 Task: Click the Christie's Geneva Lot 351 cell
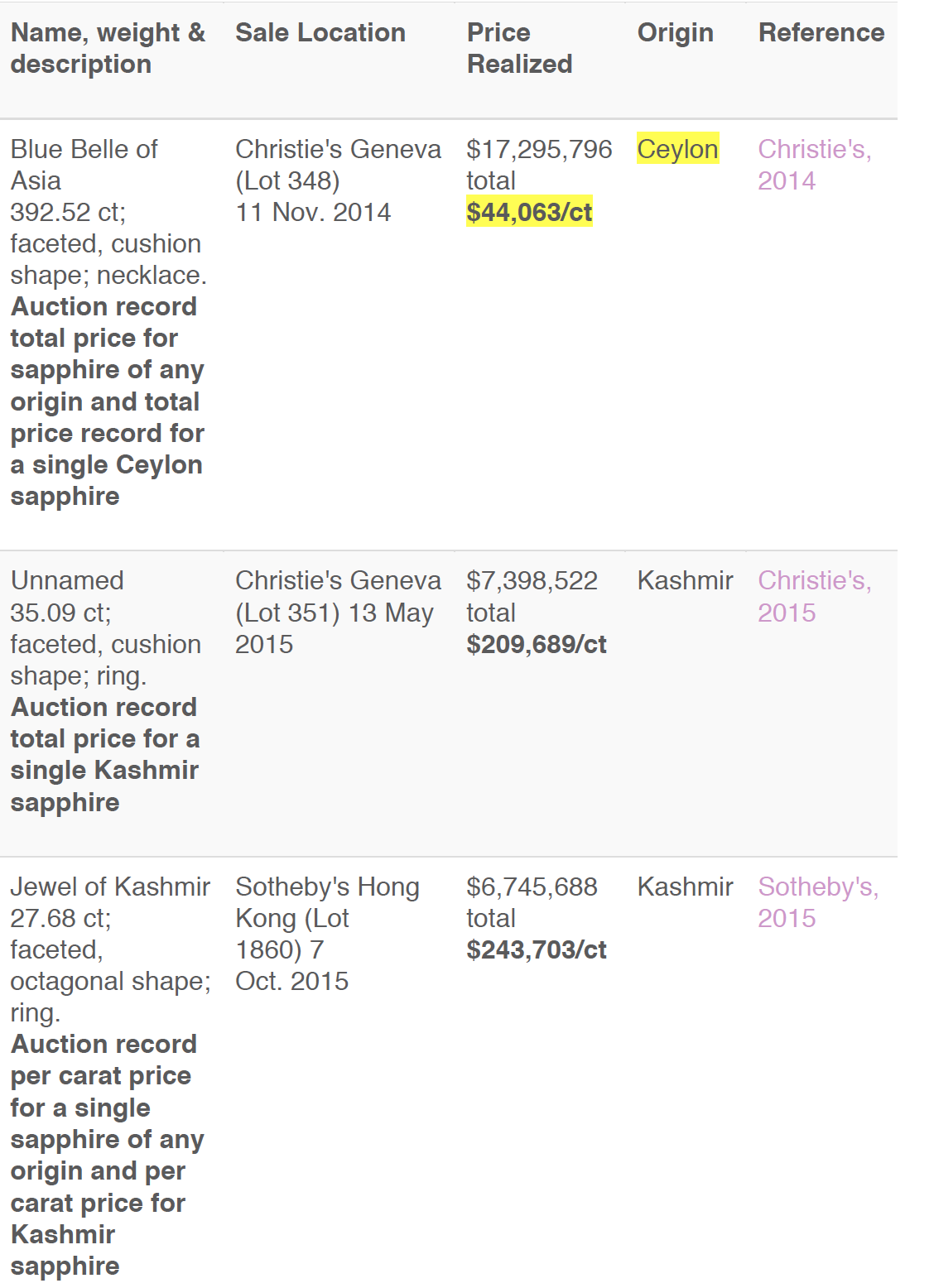pos(338,612)
